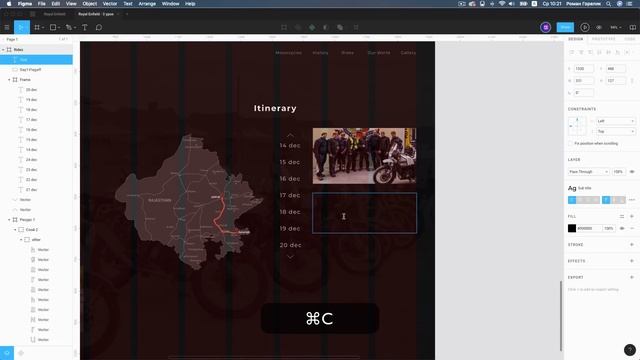
Task: Click the Gallery nav link on canvas
Action: [408, 53]
